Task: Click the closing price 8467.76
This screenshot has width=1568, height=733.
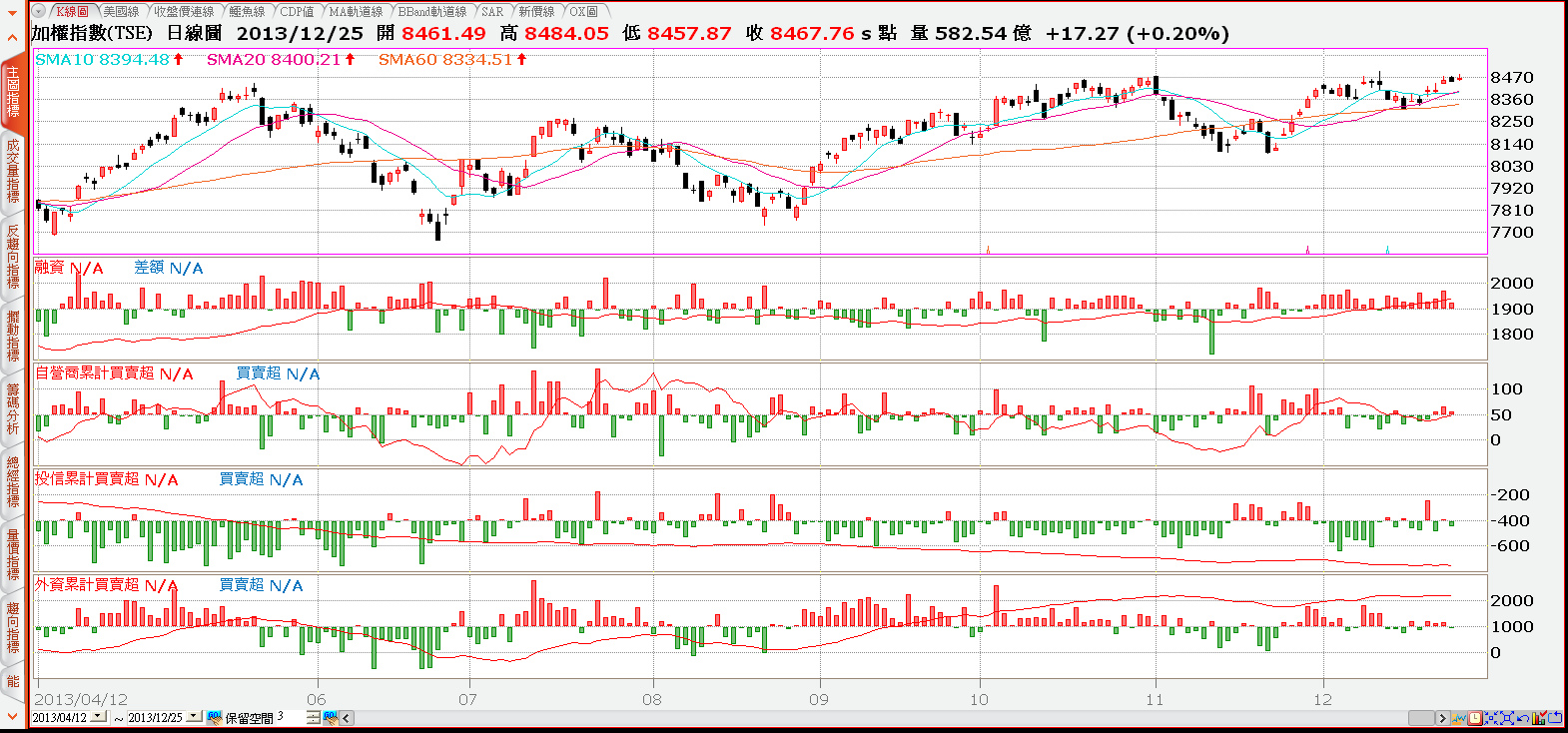Action: click(x=812, y=33)
